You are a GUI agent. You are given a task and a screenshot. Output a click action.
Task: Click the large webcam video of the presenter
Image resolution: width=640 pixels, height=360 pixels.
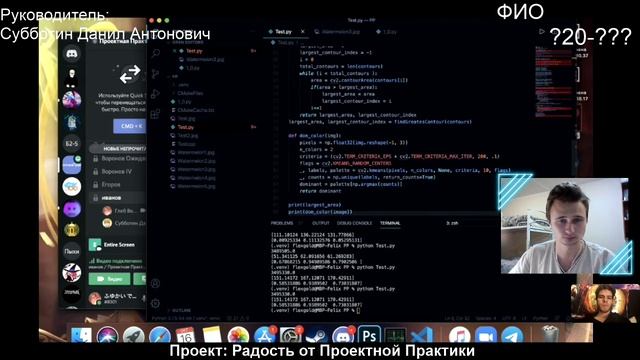coord(564,226)
